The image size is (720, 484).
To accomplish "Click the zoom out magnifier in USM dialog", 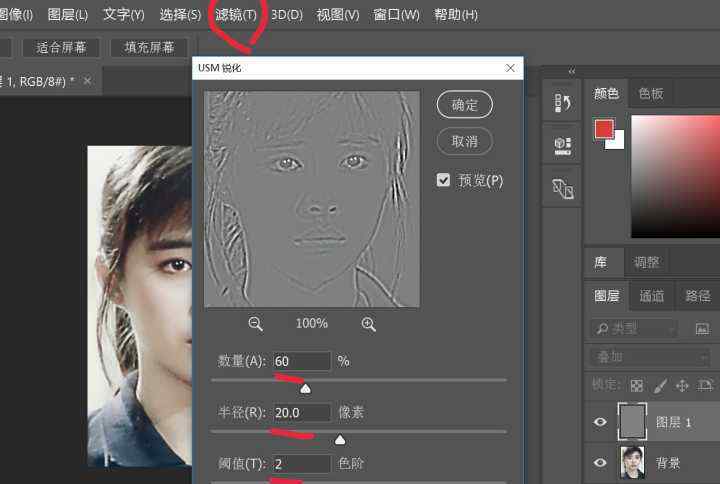I will pyautogui.click(x=255, y=324).
